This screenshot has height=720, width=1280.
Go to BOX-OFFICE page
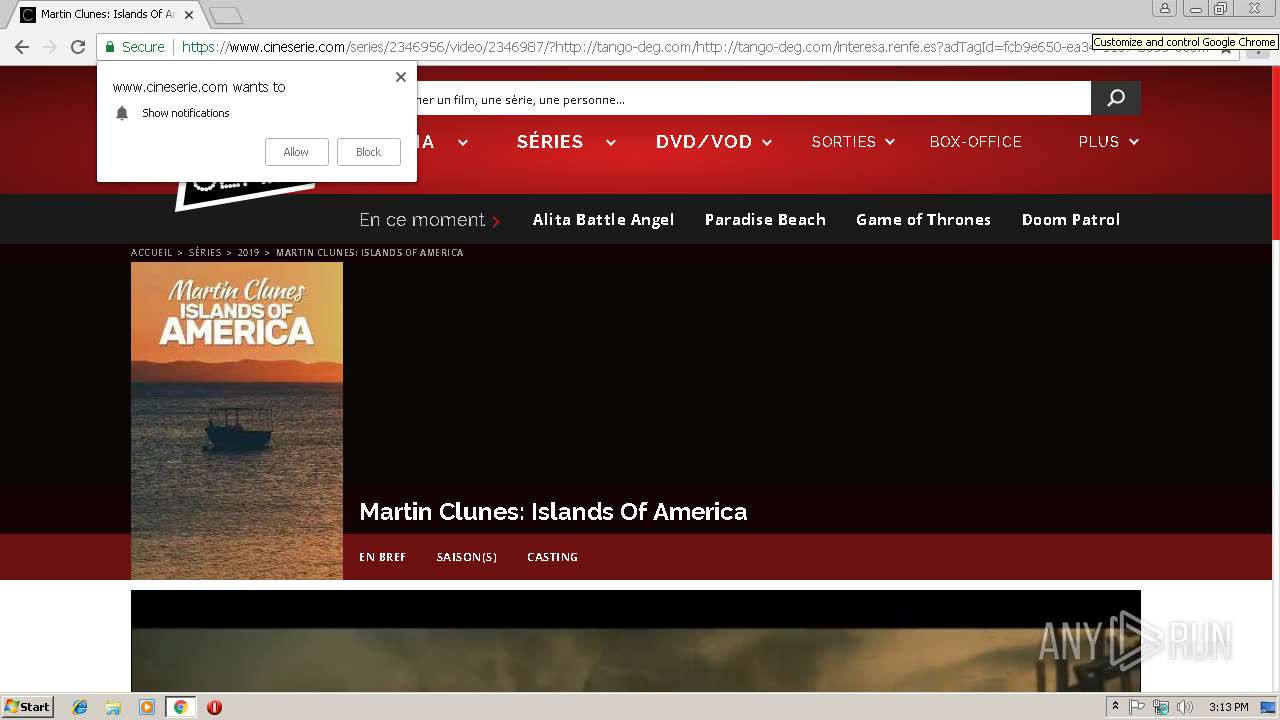[975, 142]
